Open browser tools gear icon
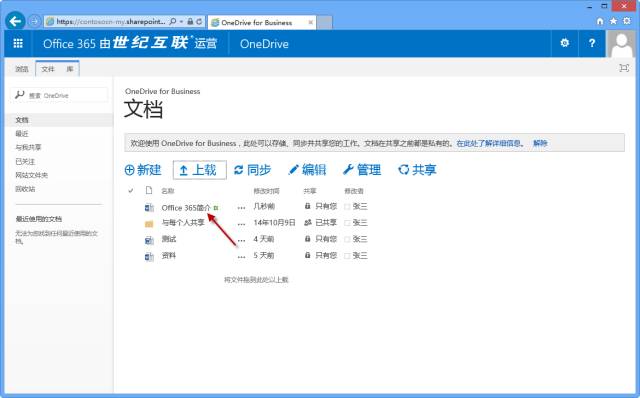The width and height of the screenshot is (640, 398). (627, 21)
